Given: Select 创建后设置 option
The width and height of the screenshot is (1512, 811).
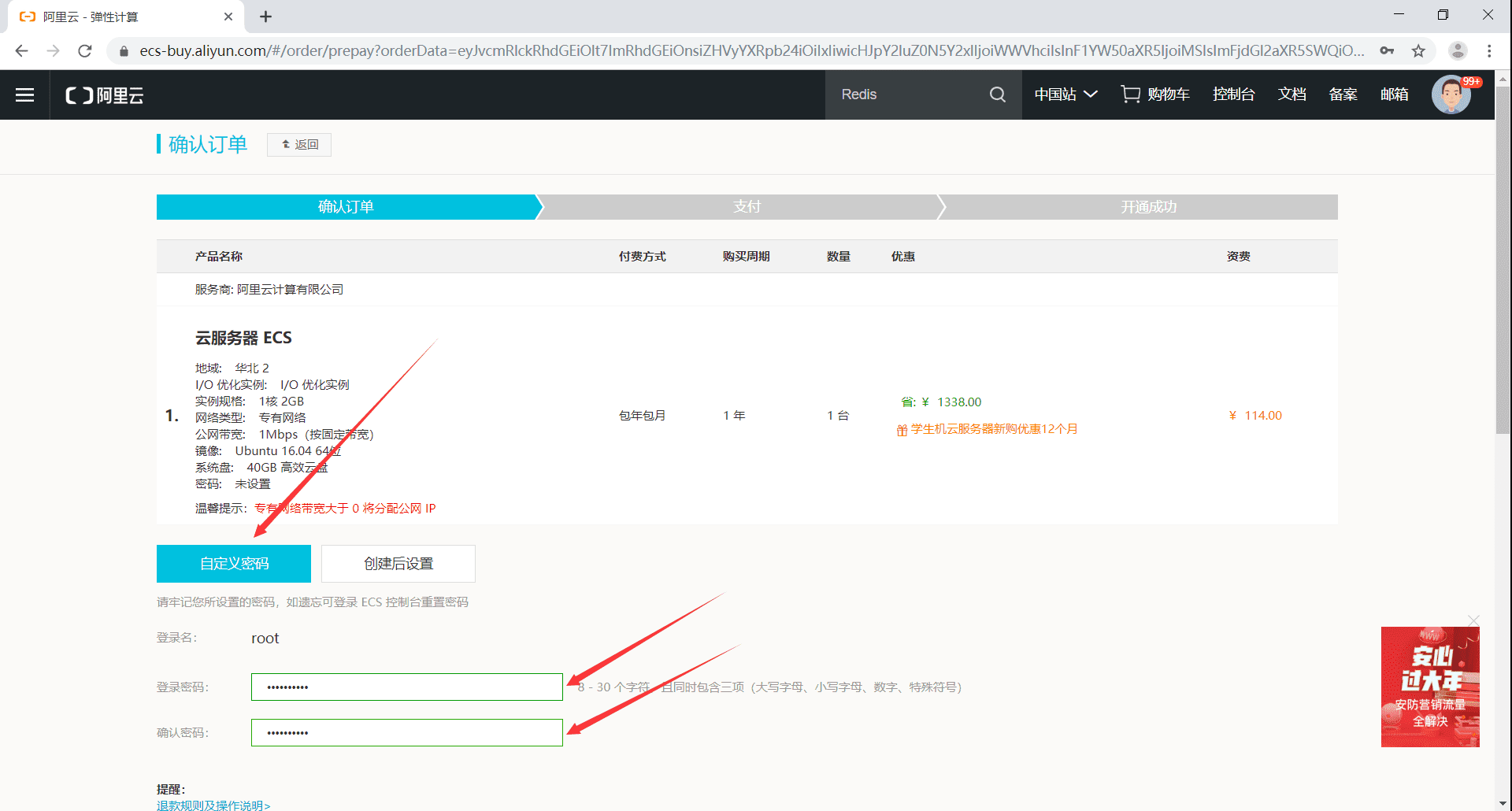Looking at the screenshot, I should [x=398, y=564].
